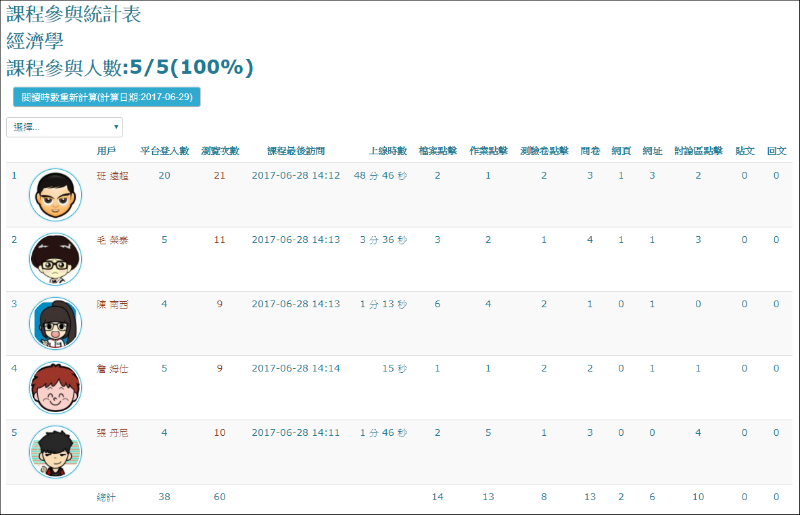Screen dimensions: 800x515
Task: Click the 討論區點擊 column header
Action: (698, 151)
